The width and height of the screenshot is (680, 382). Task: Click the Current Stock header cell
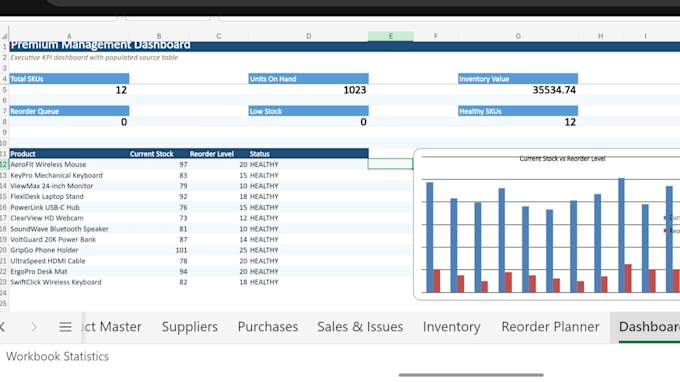click(159, 154)
